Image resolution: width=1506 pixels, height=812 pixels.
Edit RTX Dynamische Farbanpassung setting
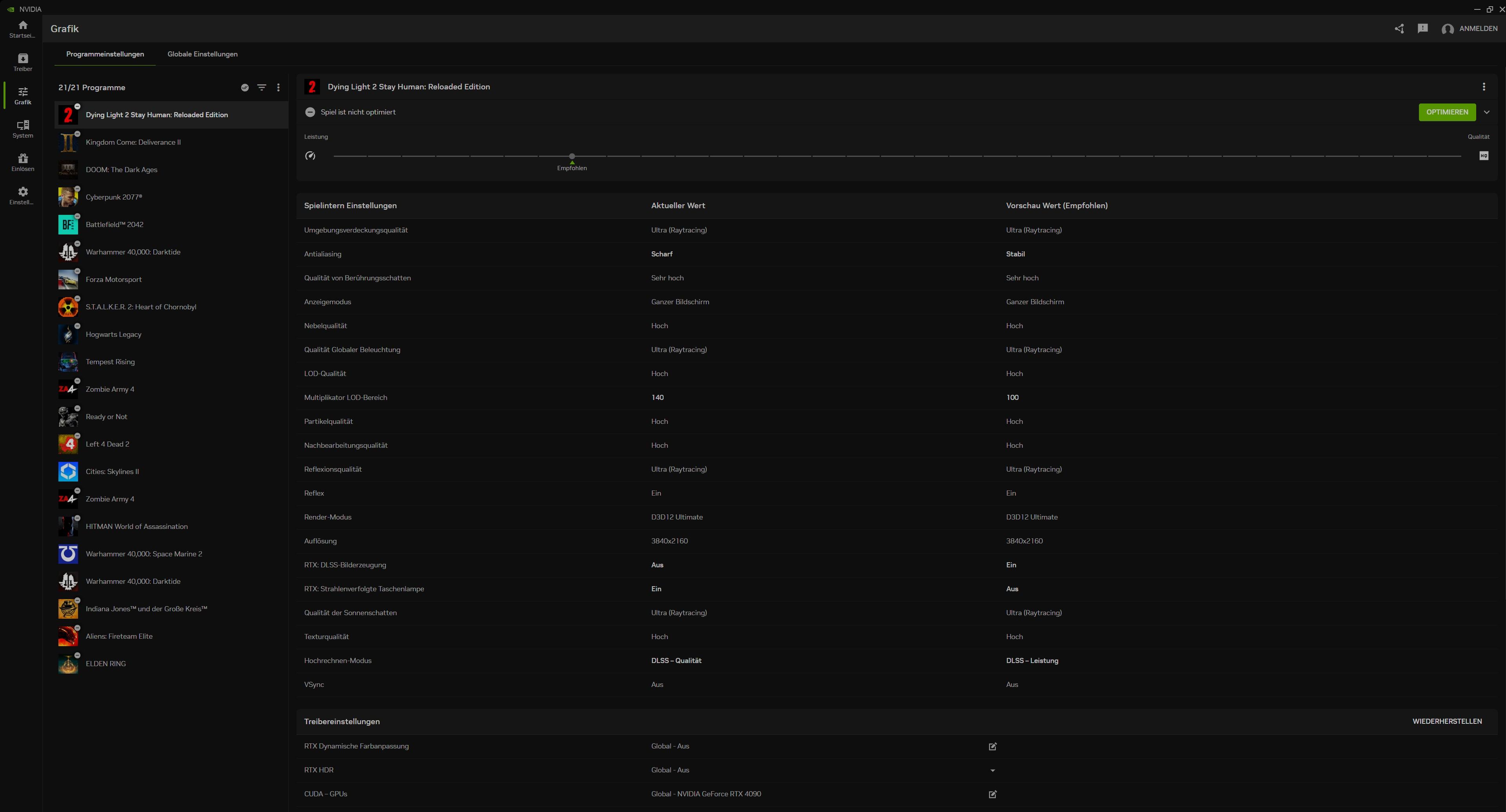(993, 747)
